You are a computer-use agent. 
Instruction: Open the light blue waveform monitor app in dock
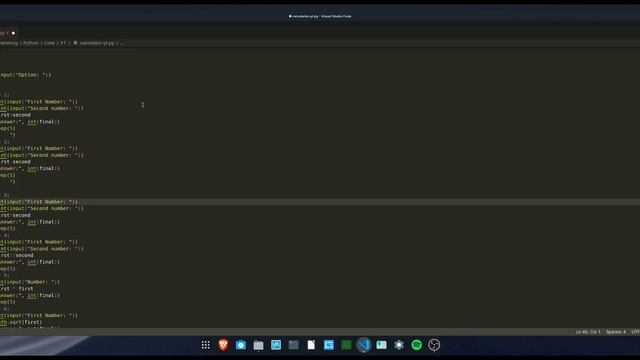[x=276, y=345]
